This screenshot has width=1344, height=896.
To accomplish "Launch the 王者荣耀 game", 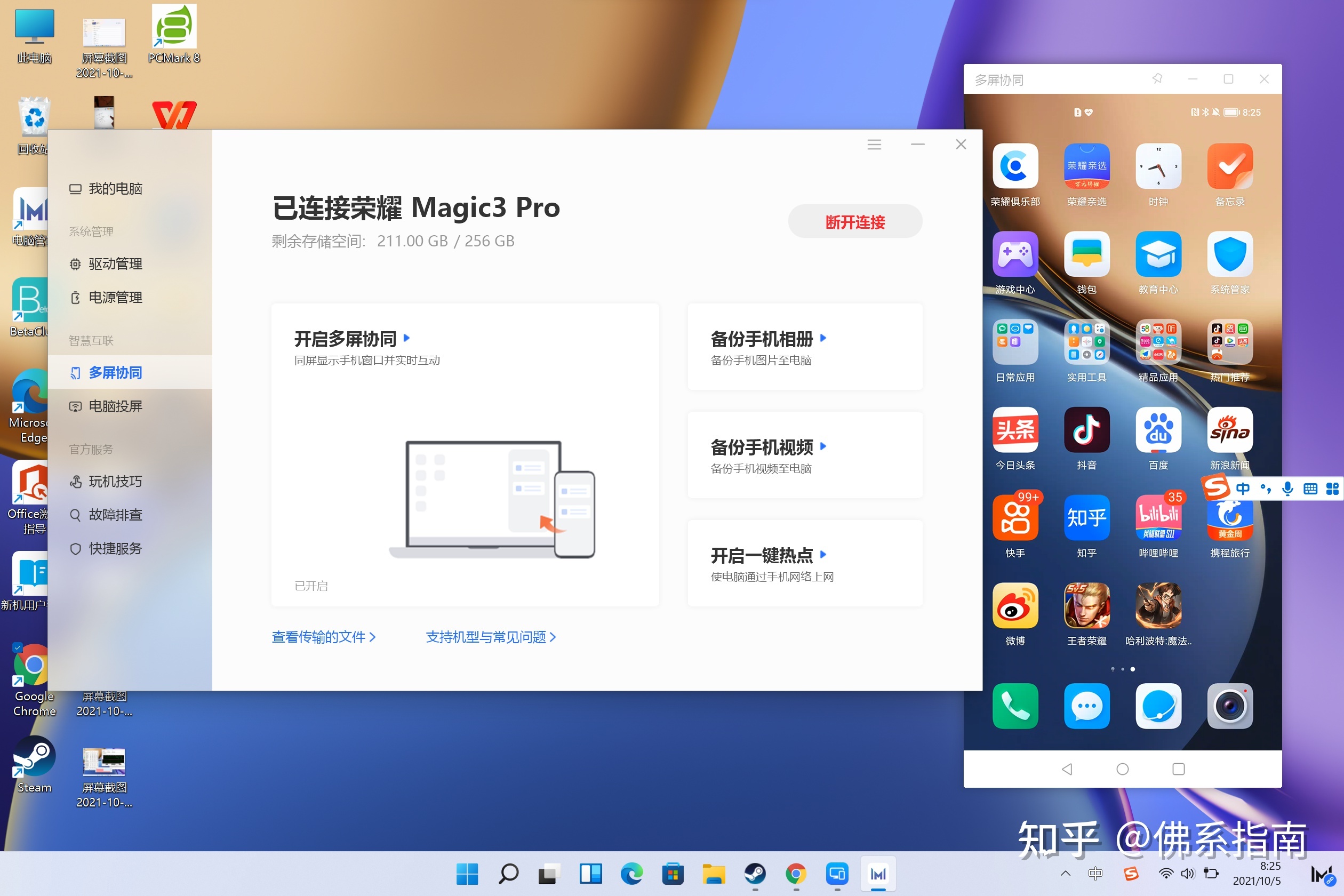I will [1086, 606].
